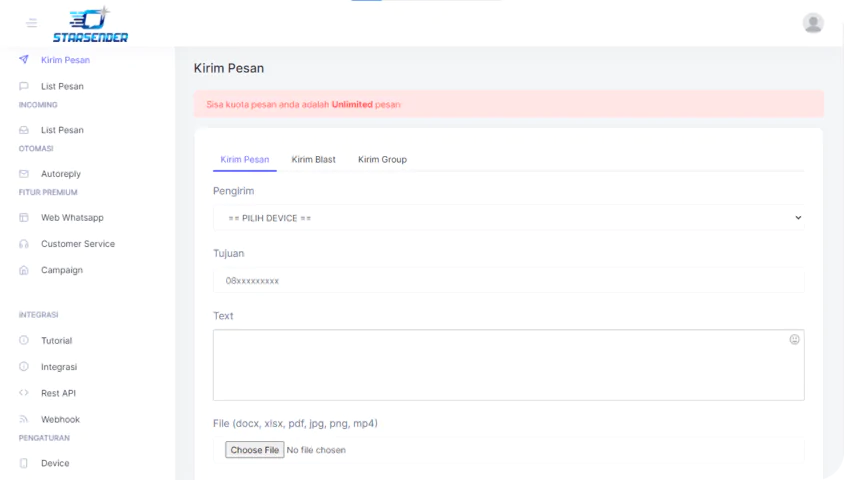Select the Kirim Pesan tab
Screen dimensions: 844x480
coord(244,160)
